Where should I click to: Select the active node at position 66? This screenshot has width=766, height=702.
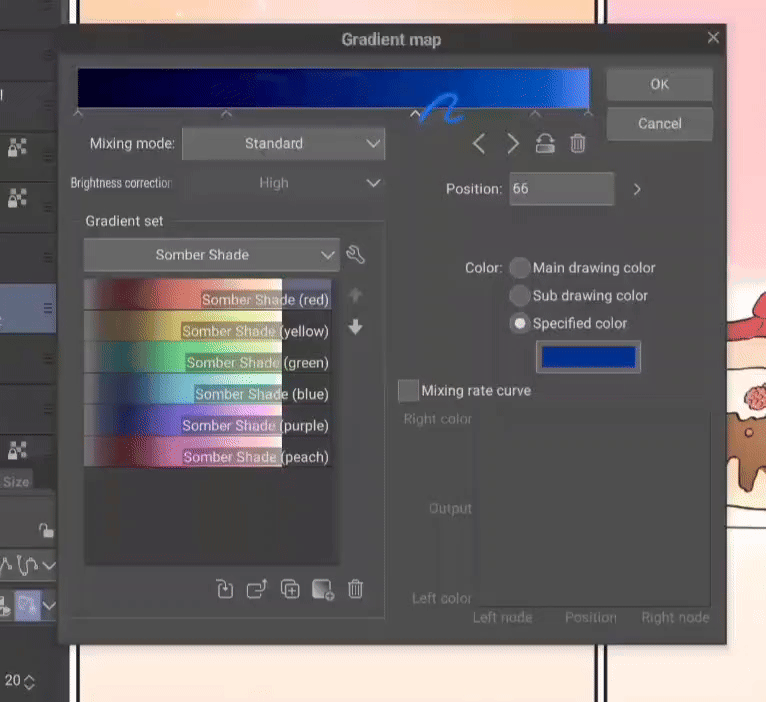(x=415, y=114)
